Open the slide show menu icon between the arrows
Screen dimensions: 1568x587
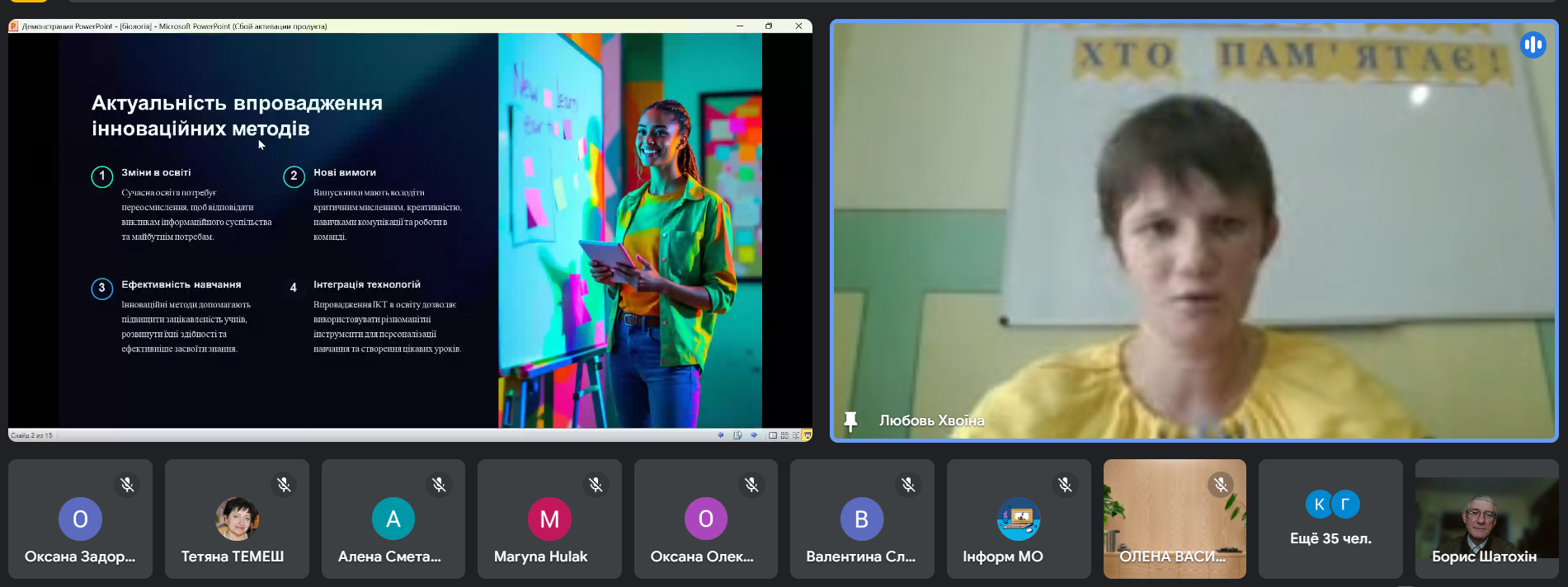(737, 435)
